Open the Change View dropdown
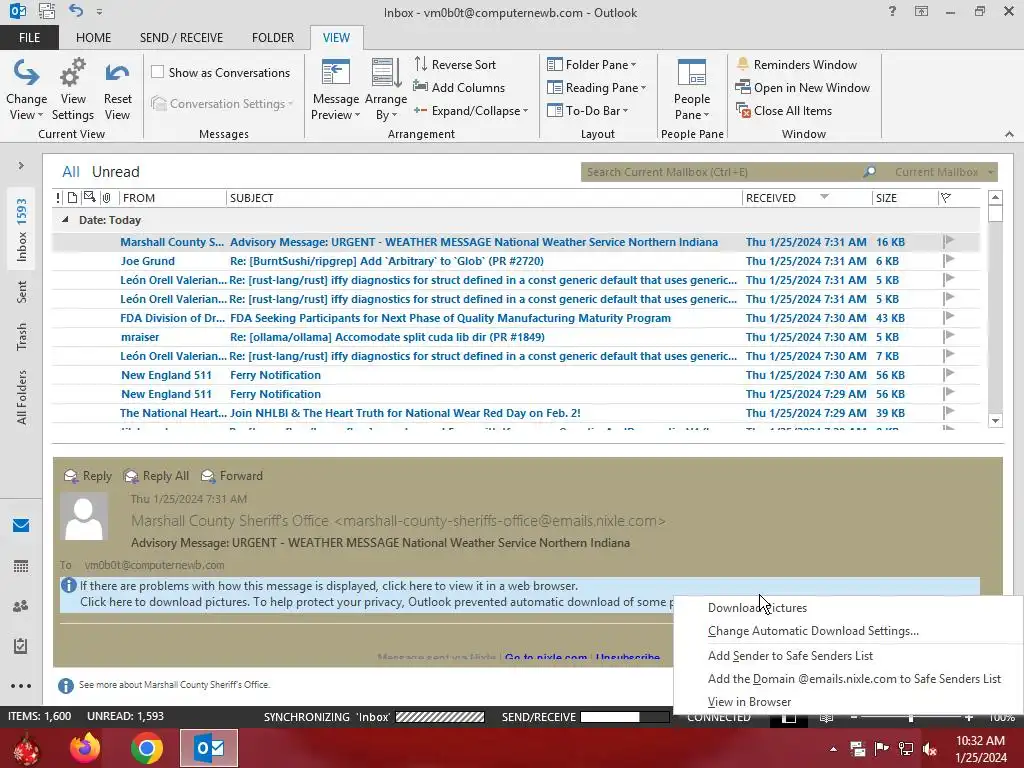This screenshot has height=768, width=1024. pos(26,89)
